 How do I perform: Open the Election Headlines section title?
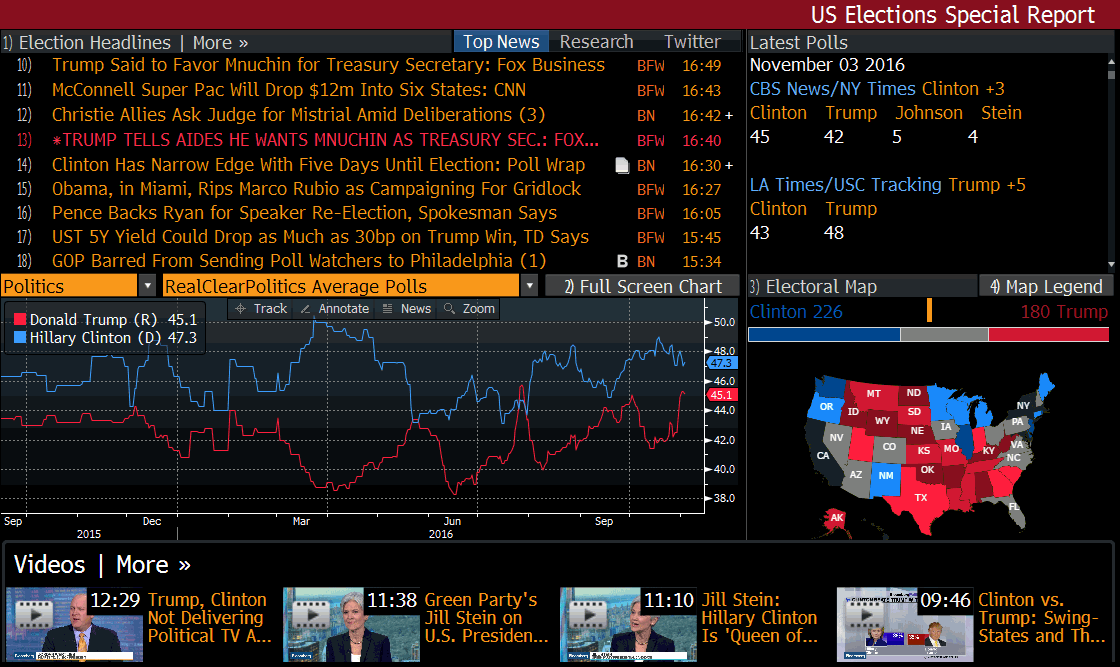(95, 42)
